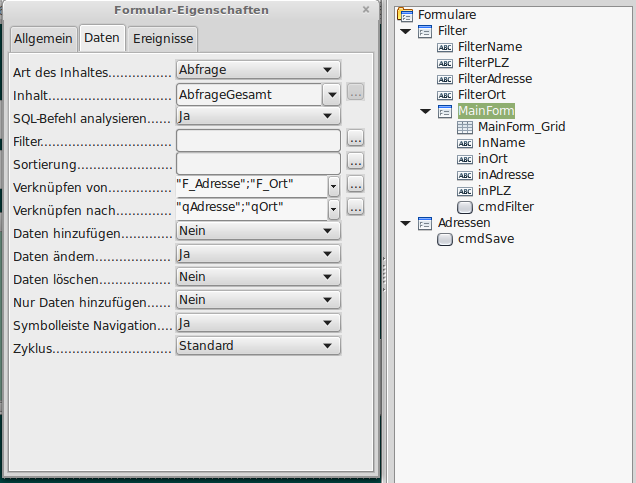Close the Formular-Eigenschaften dialog
This screenshot has height=483, width=636.
366,9
